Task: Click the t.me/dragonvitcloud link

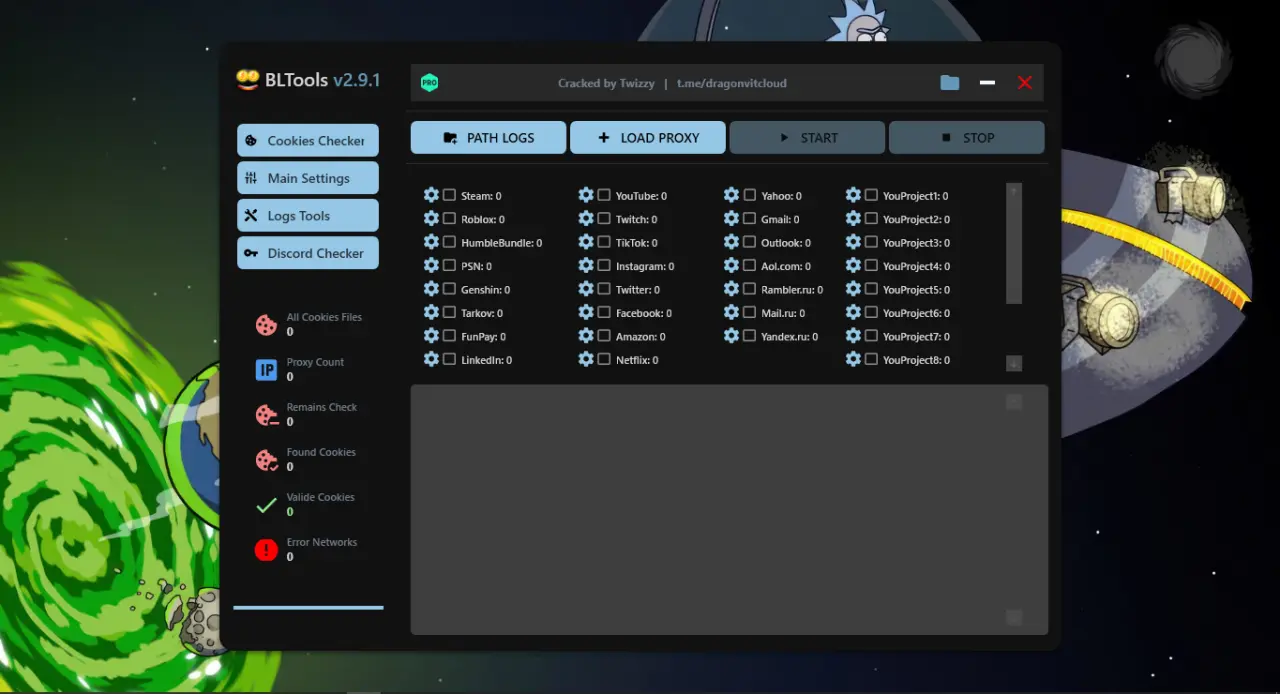Action: click(732, 83)
